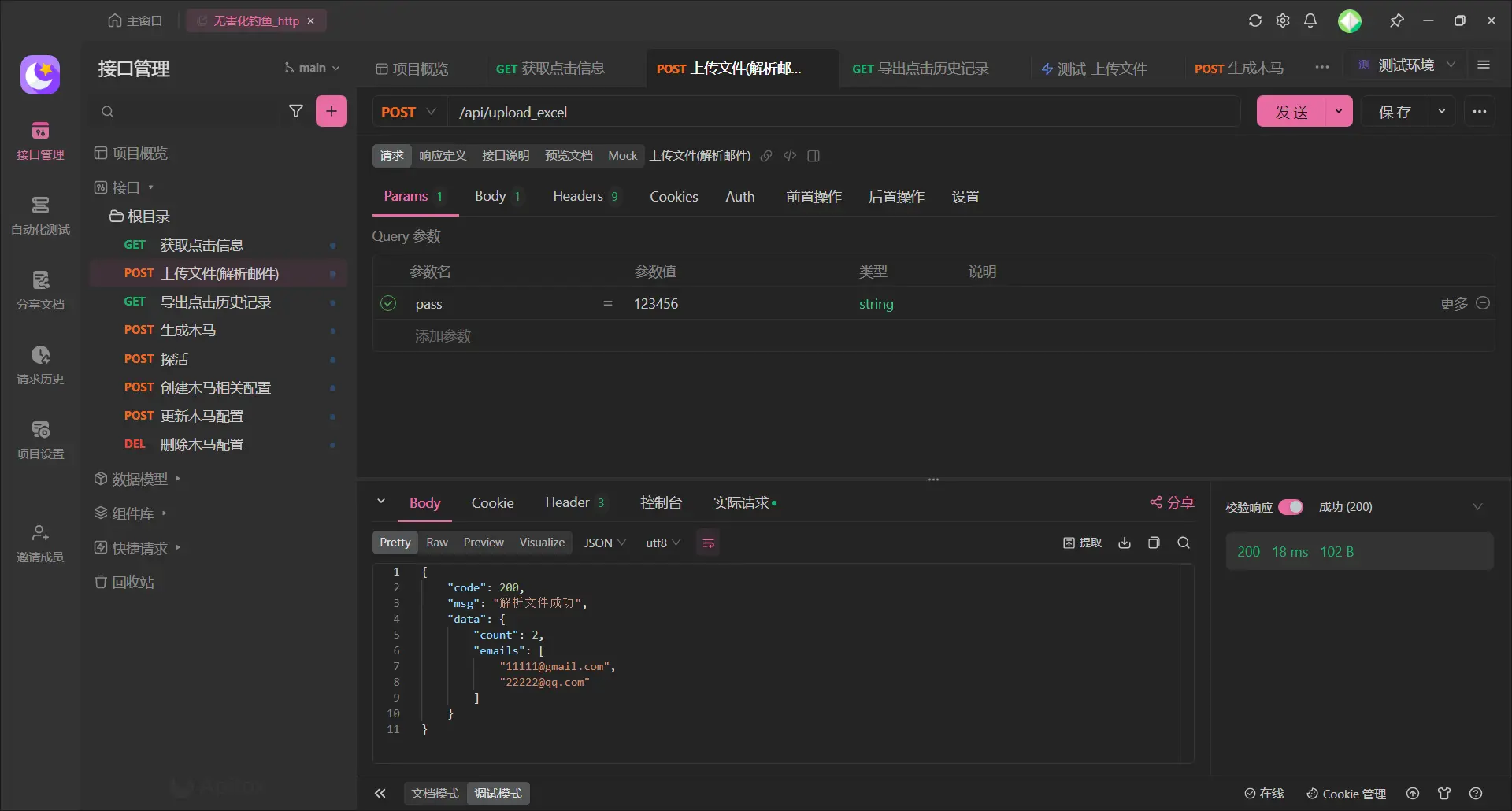
Task: Open the utf8 encoding dropdown
Action: point(663,543)
